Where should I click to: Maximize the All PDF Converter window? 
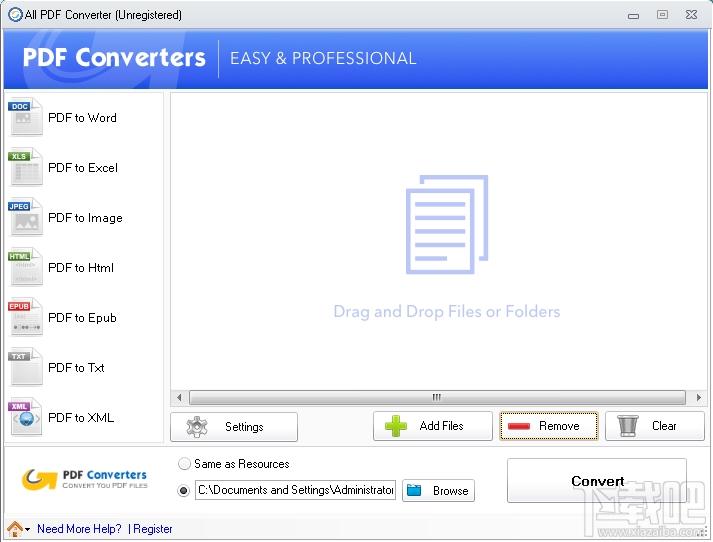pos(663,15)
